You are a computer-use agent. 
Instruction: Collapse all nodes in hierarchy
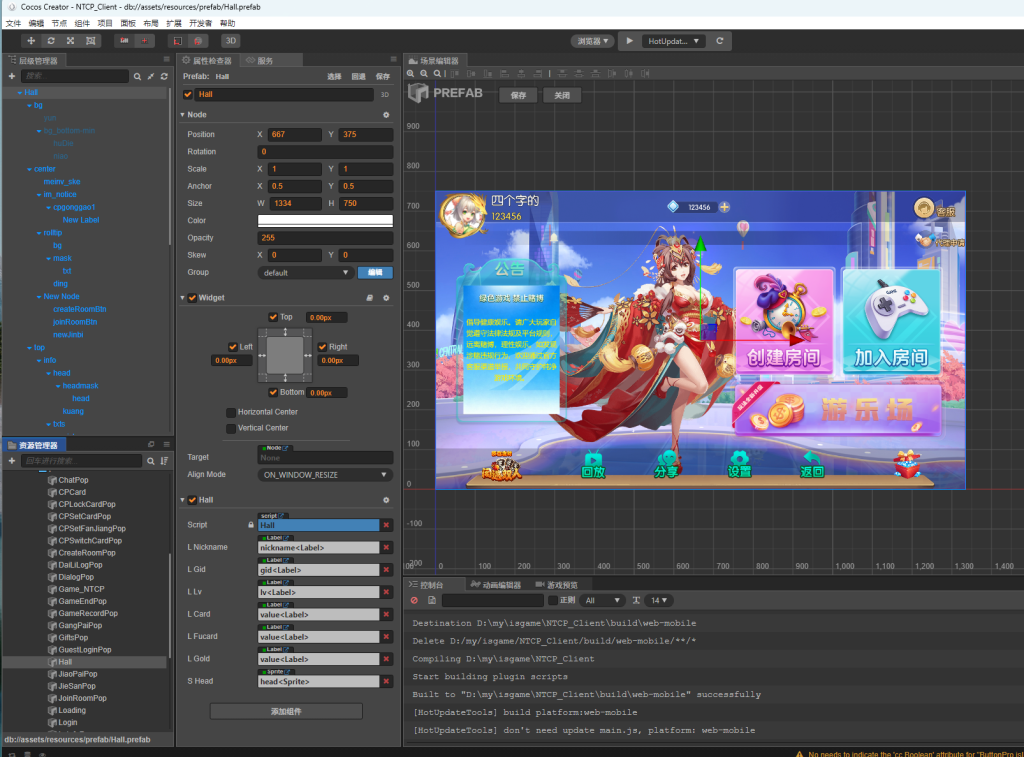pos(151,76)
